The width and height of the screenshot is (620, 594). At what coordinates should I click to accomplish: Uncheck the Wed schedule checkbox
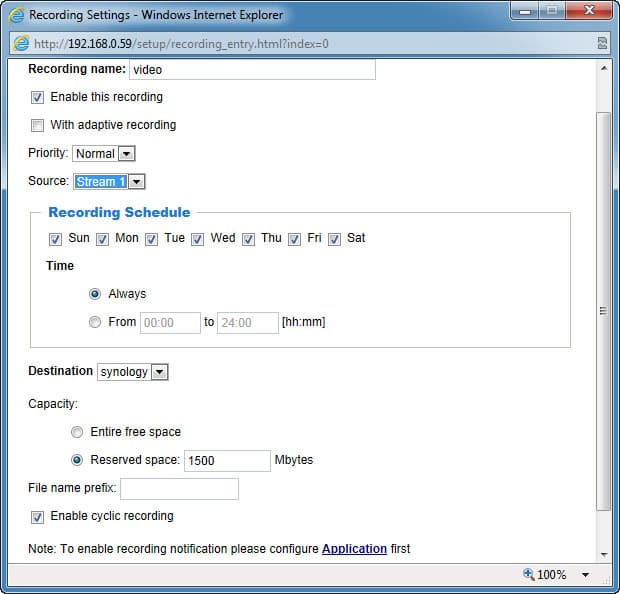197,239
